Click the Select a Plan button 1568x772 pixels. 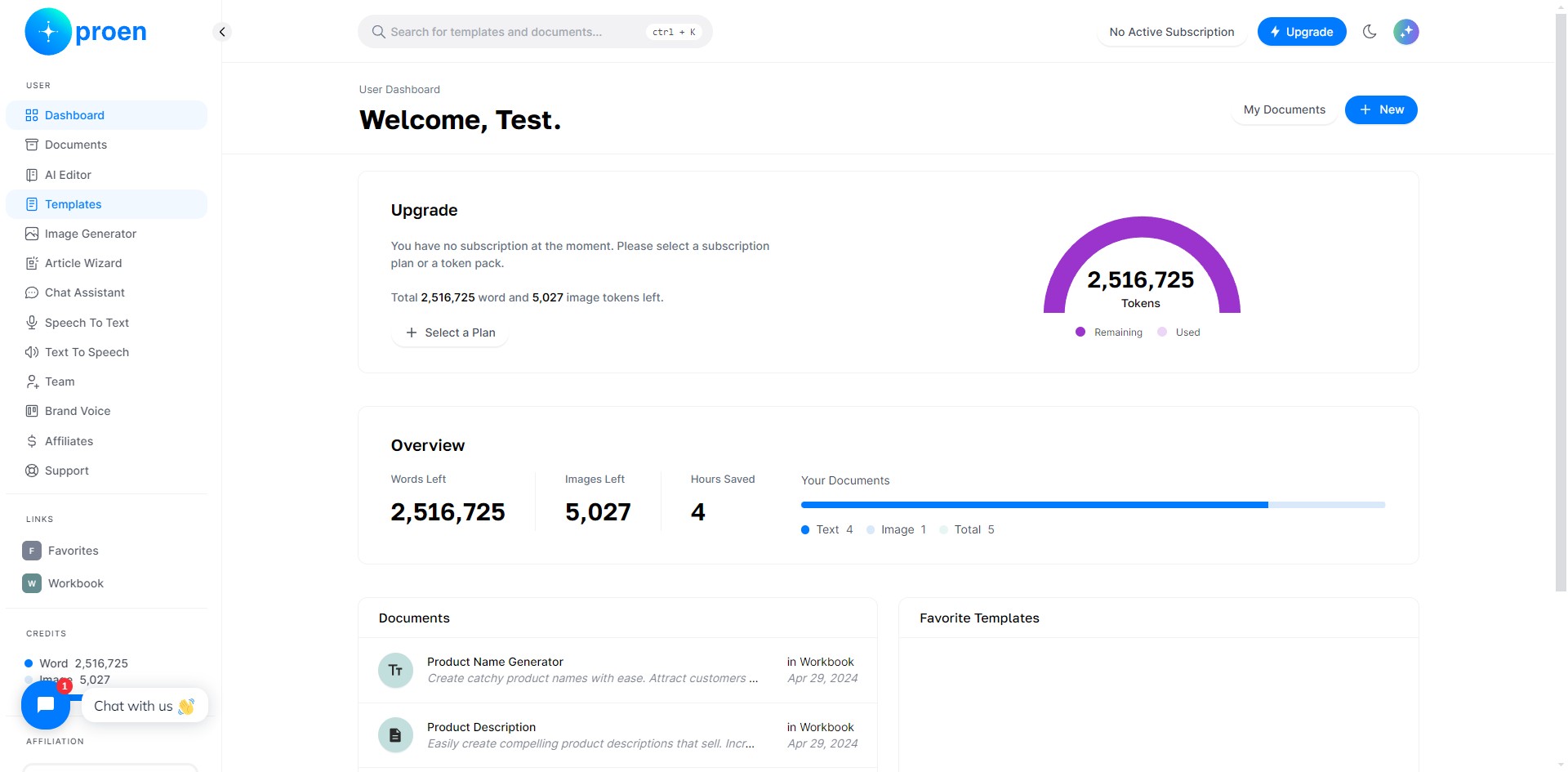point(450,332)
